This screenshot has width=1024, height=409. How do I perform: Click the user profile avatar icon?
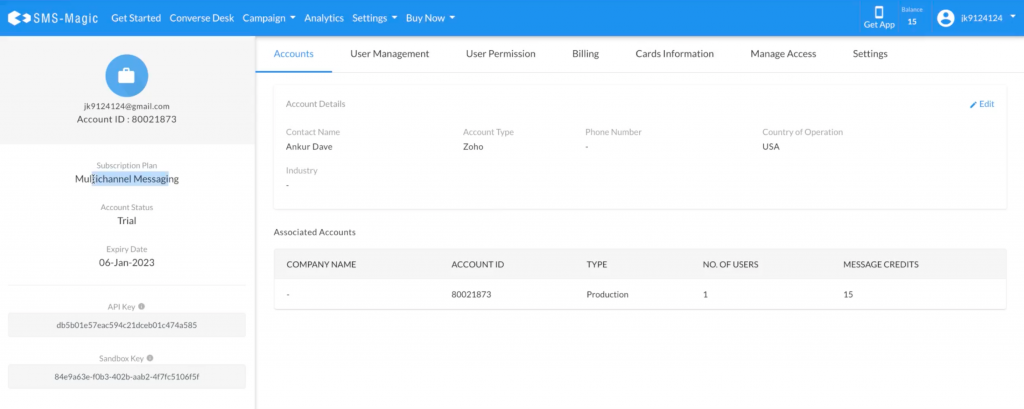tap(945, 18)
